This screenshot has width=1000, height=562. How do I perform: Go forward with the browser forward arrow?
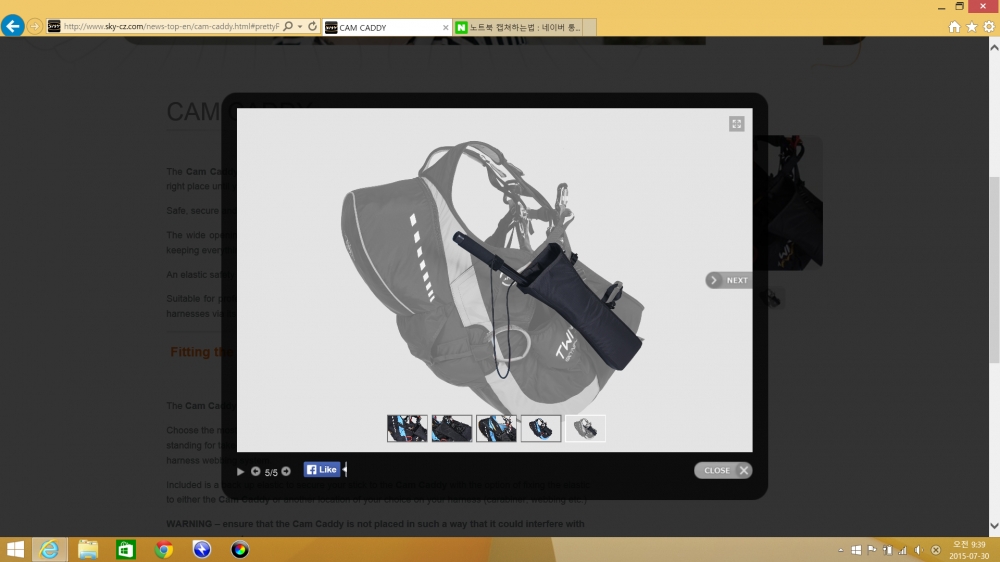[34, 26]
